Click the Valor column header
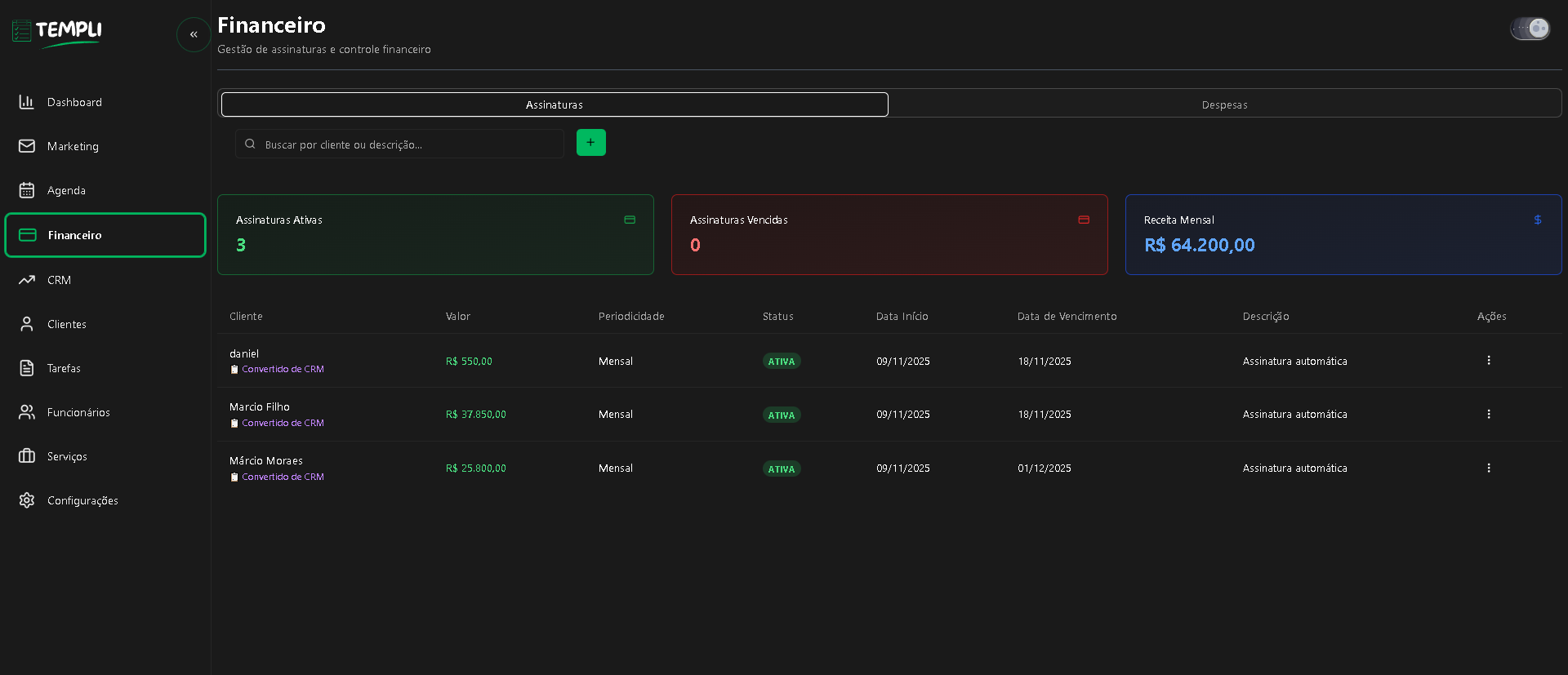This screenshot has height=675, width=1568. [x=458, y=317]
